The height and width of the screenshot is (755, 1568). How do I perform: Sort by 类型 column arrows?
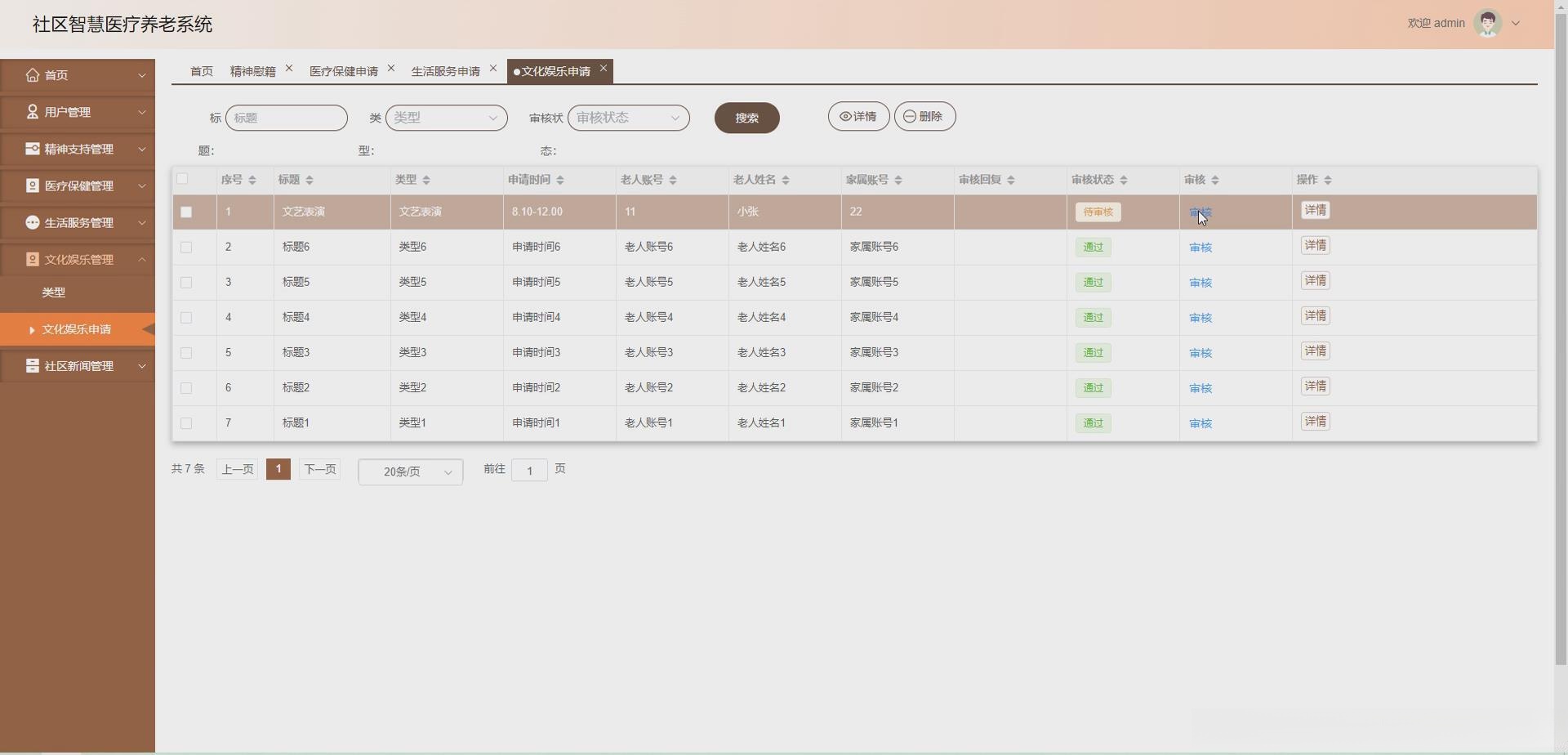pyautogui.click(x=426, y=180)
